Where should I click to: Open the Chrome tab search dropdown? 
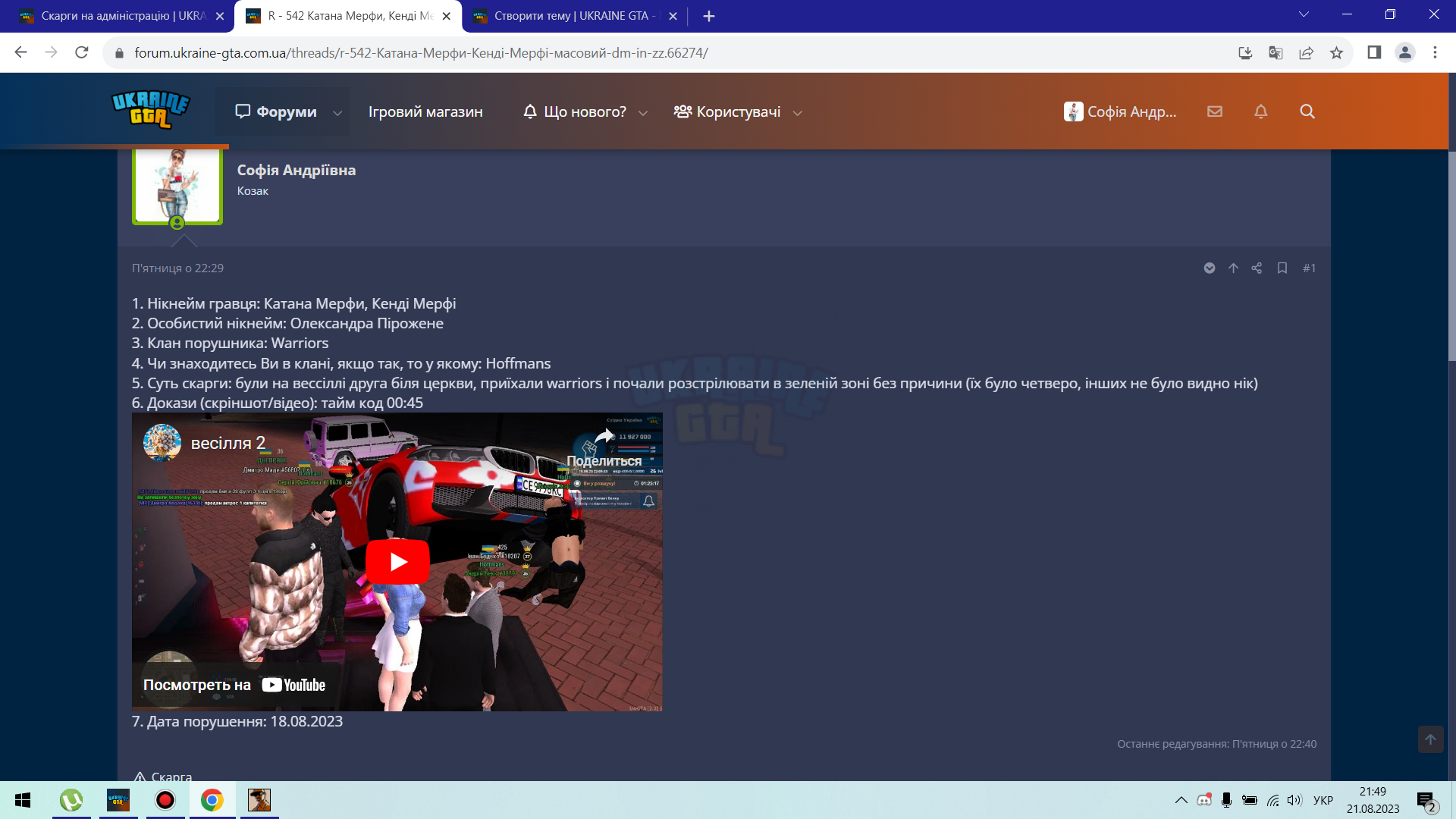click(1304, 14)
